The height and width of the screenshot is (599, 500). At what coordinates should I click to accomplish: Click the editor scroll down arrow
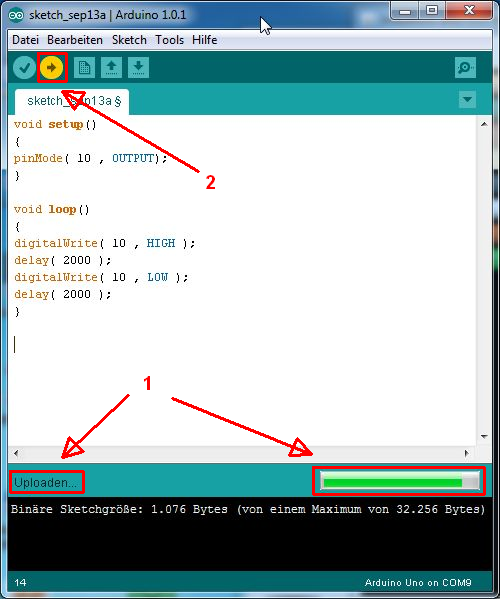point(484,436)
